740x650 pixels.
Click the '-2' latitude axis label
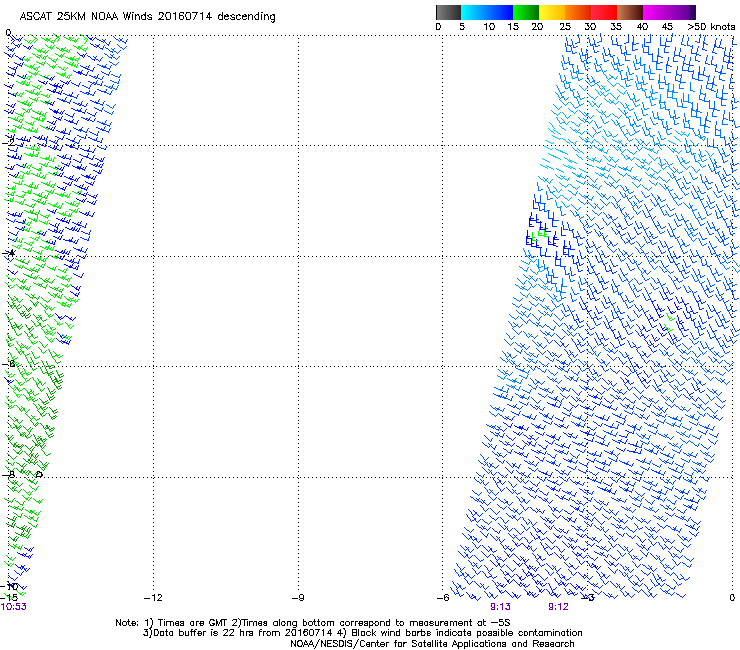coord(8,142)
